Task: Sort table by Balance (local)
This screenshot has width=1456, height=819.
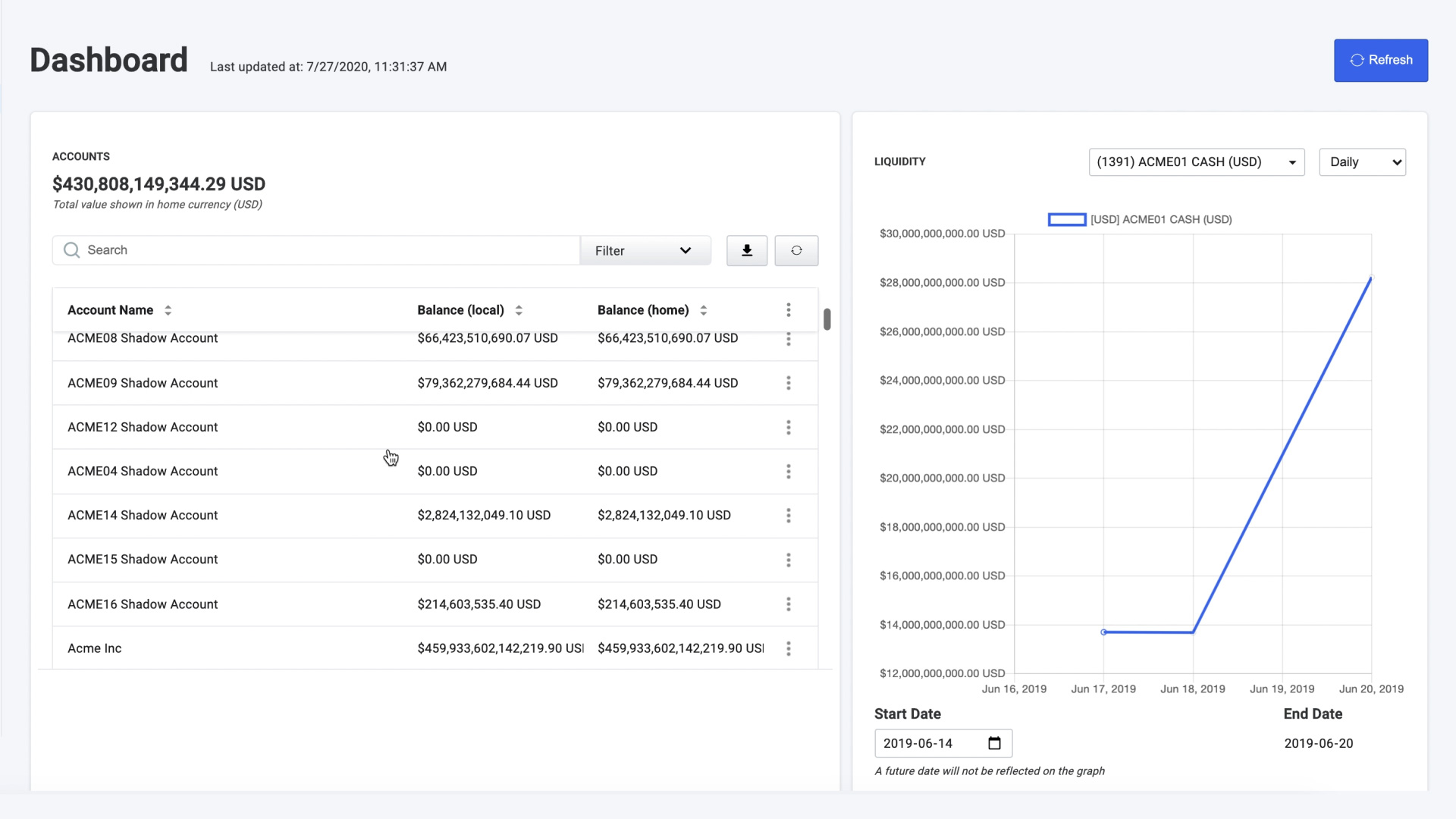Action: pos(519,309)
